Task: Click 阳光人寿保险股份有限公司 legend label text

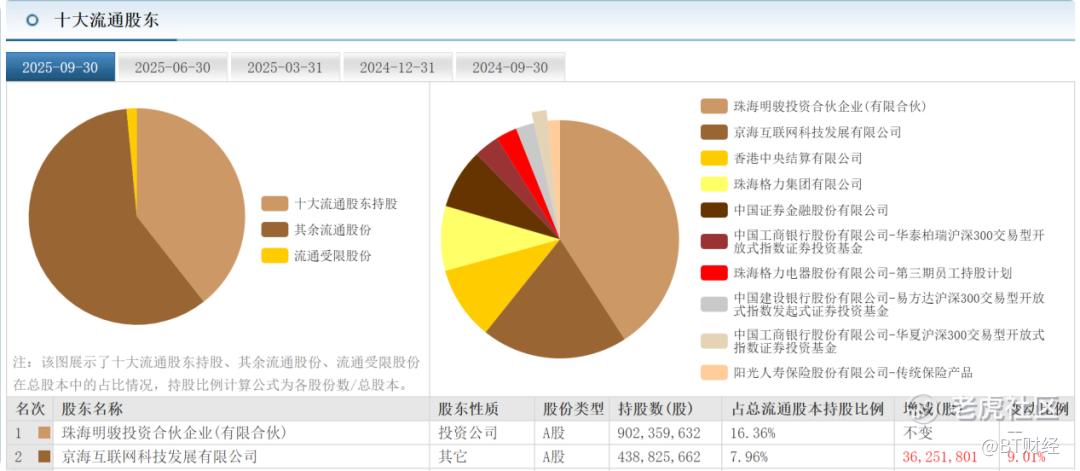Action: pyautogui.click(x=853, y=373)
